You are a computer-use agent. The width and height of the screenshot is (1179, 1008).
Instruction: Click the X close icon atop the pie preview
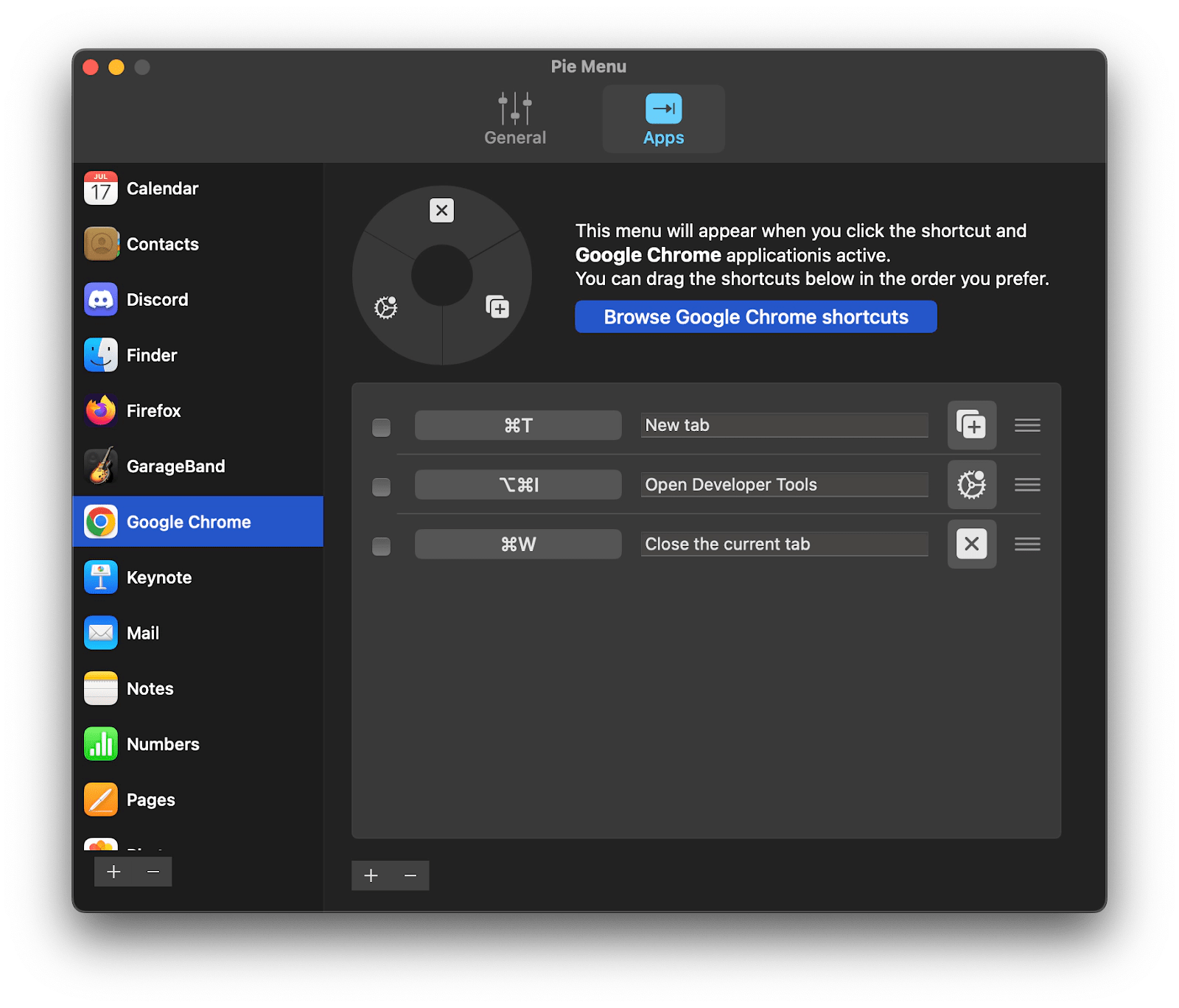(441, 211)
